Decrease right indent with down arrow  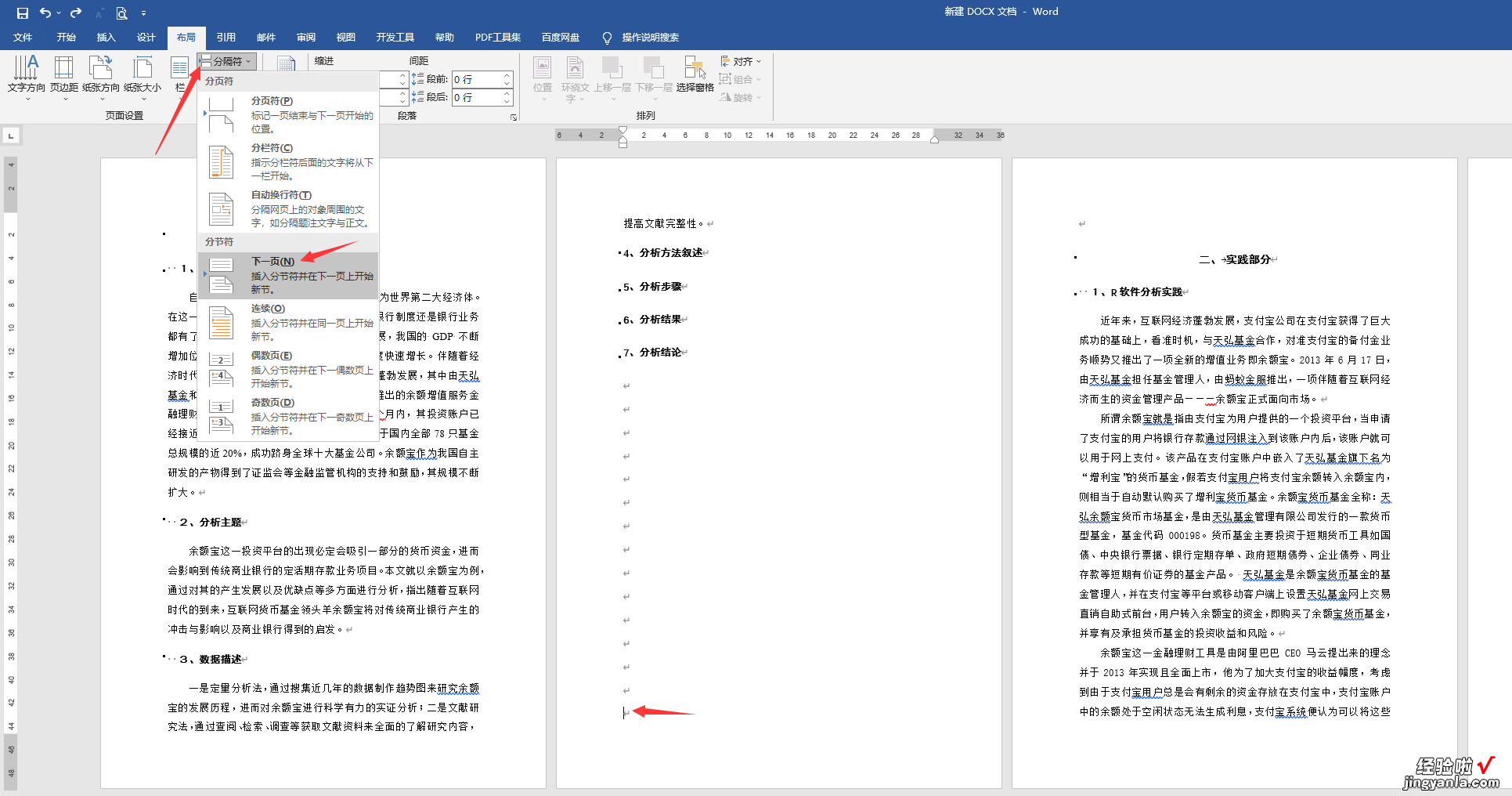tap(402, 102)
